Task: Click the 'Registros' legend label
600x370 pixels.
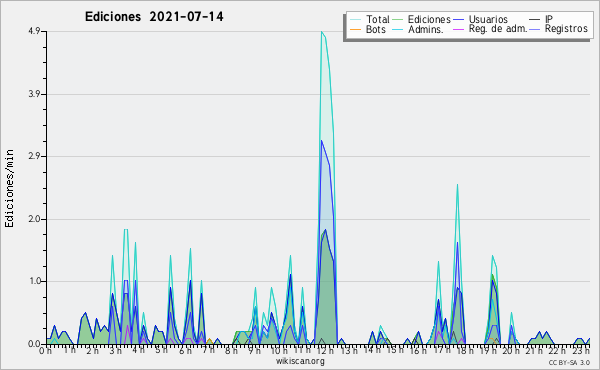Action: (566, 29)
